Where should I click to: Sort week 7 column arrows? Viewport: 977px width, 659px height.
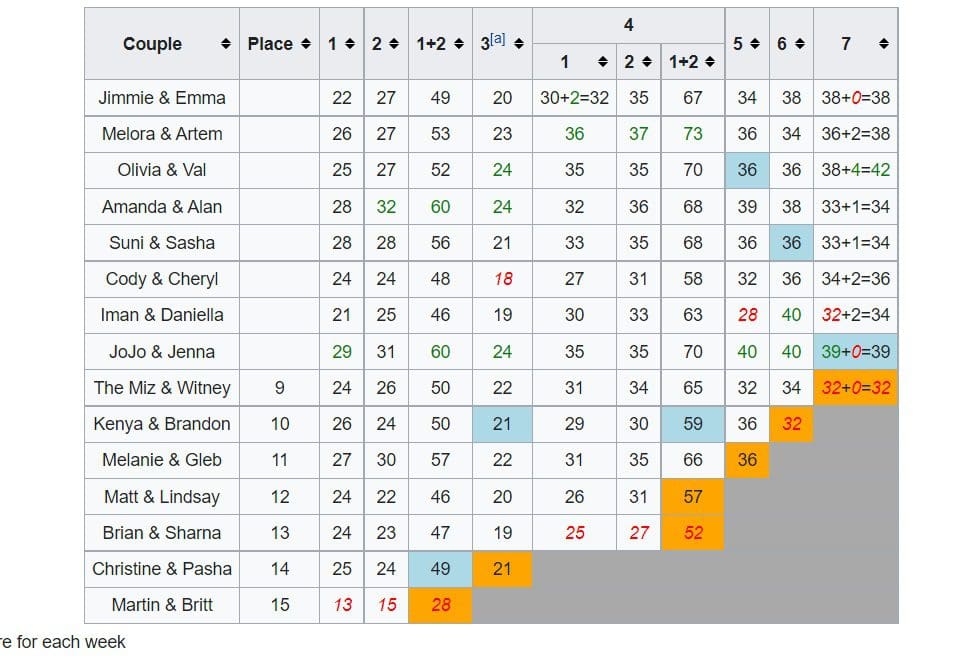pos(884,44)
